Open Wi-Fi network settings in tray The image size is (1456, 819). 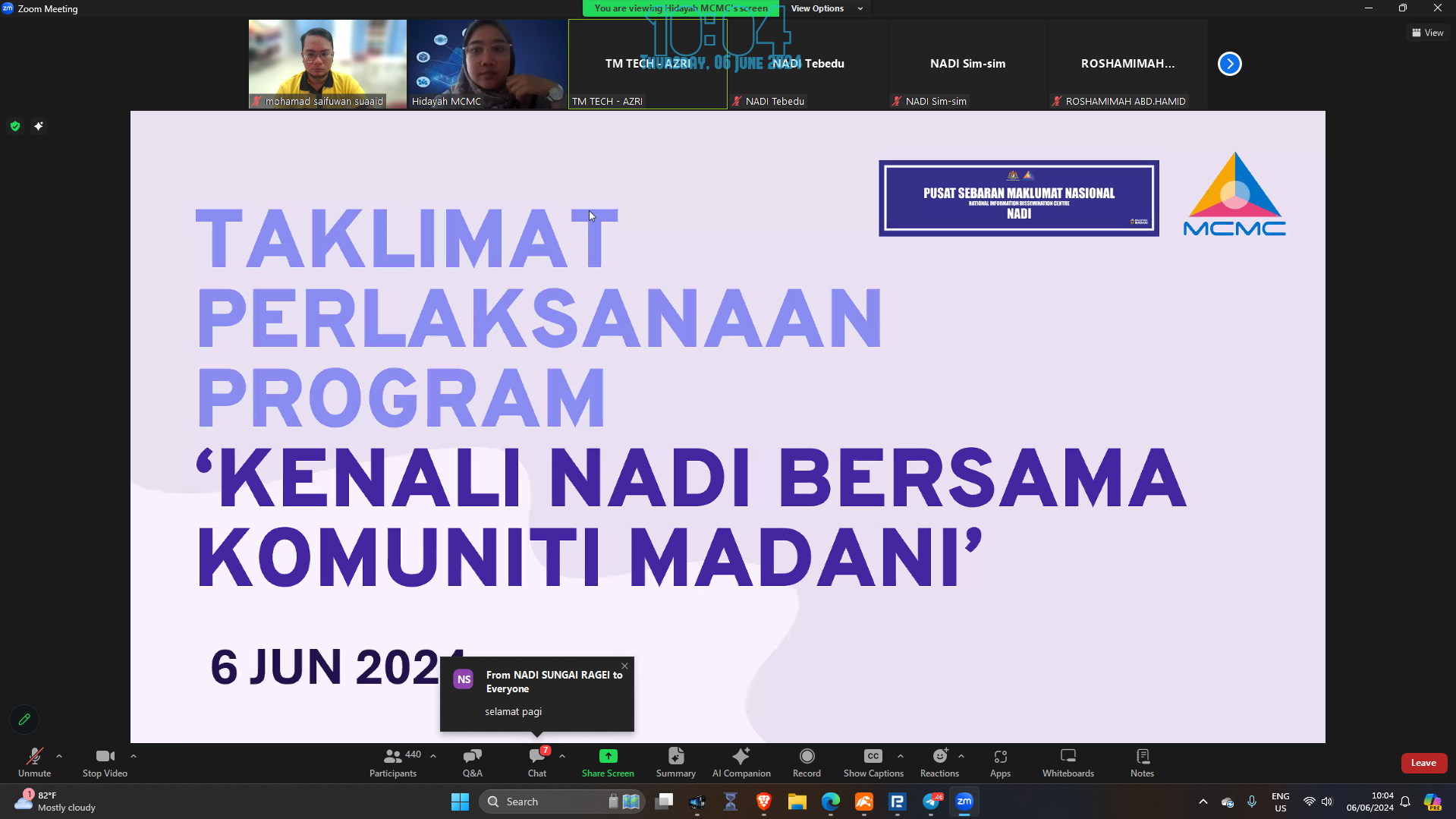pos(1309,802)
